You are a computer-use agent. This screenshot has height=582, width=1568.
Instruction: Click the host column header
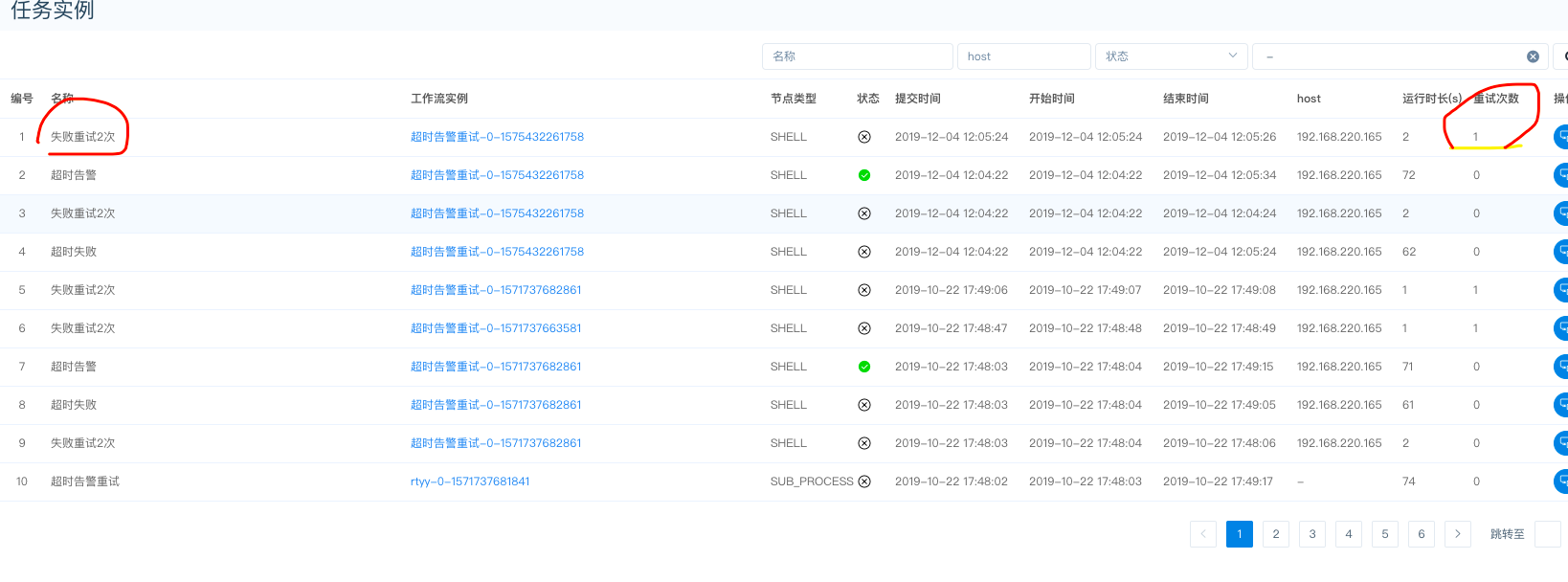point(1309,99)
